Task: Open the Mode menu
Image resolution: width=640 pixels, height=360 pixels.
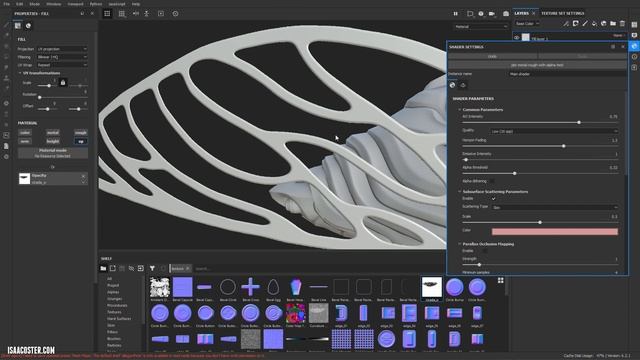Action: point(35,4)
